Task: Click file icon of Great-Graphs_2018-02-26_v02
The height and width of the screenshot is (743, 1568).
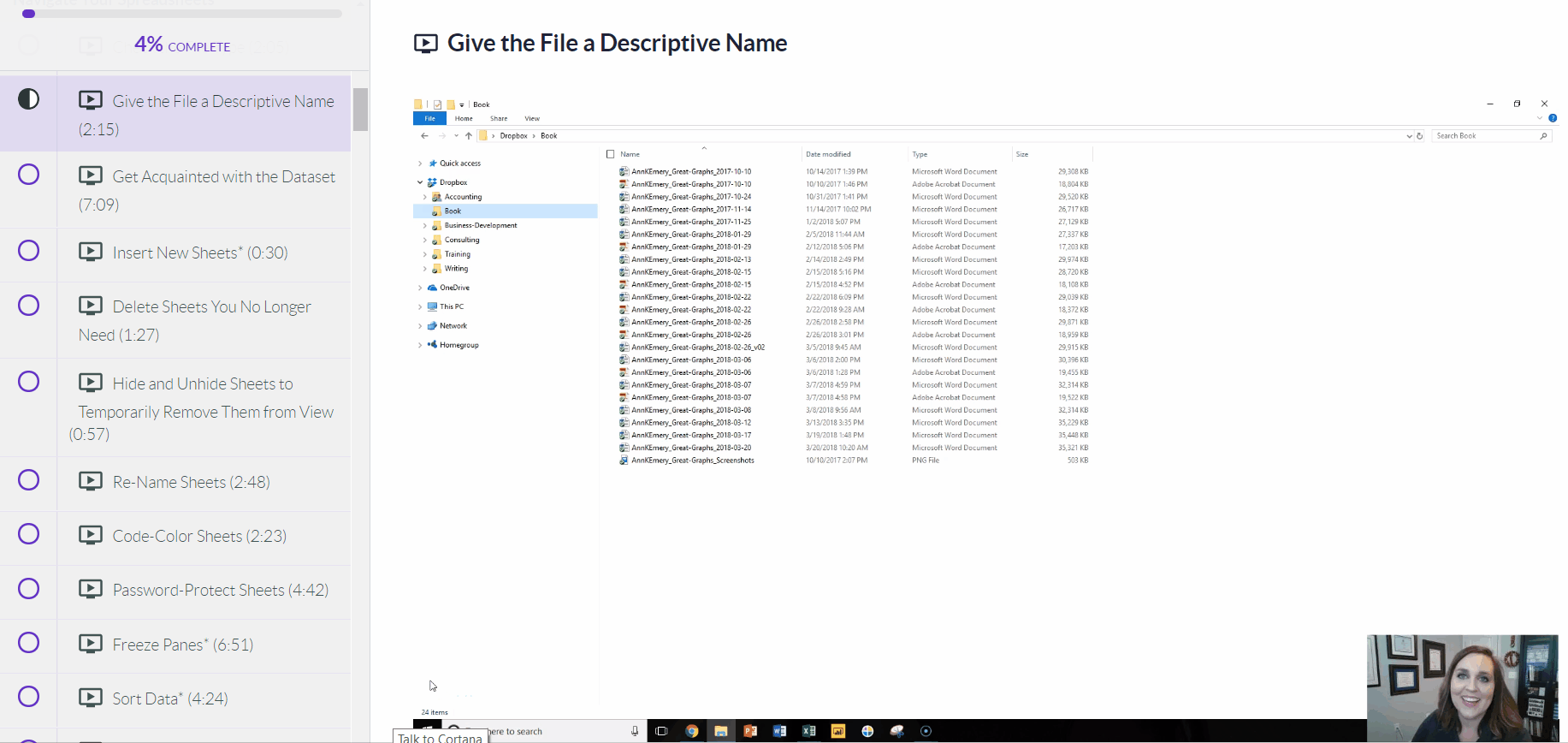Action: point(624,348)
